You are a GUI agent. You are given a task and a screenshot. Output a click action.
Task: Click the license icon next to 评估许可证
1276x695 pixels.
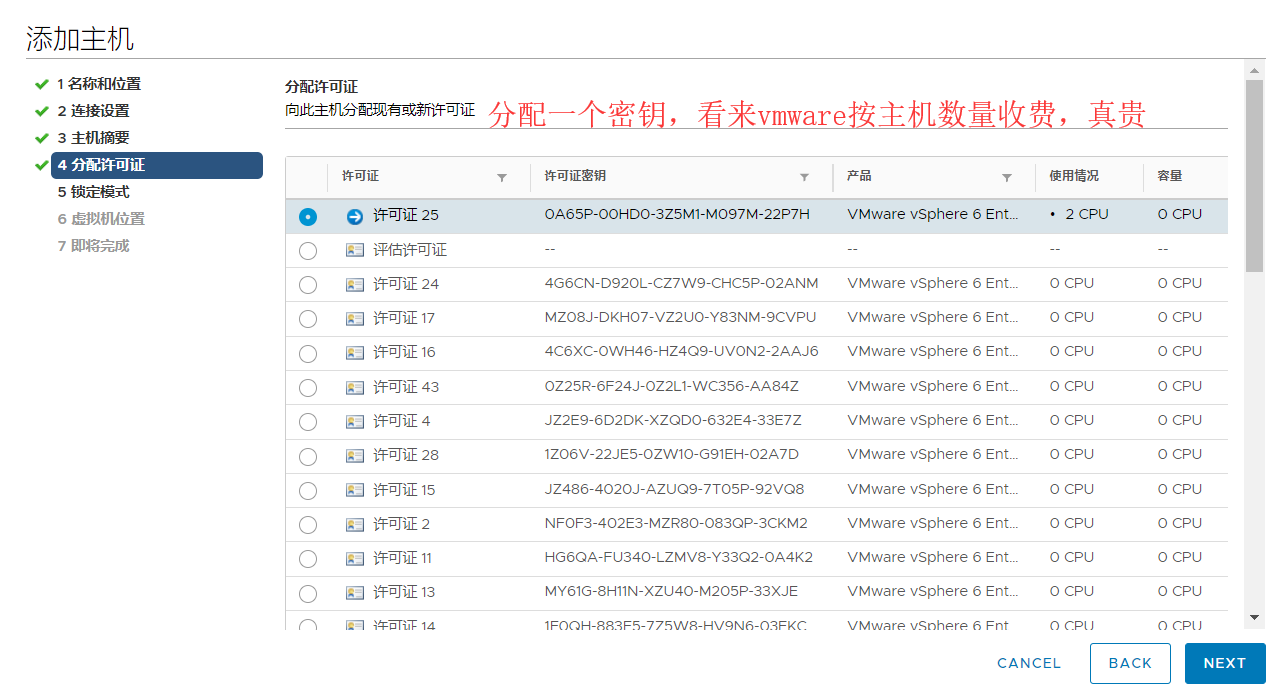(x=355, y=250)
